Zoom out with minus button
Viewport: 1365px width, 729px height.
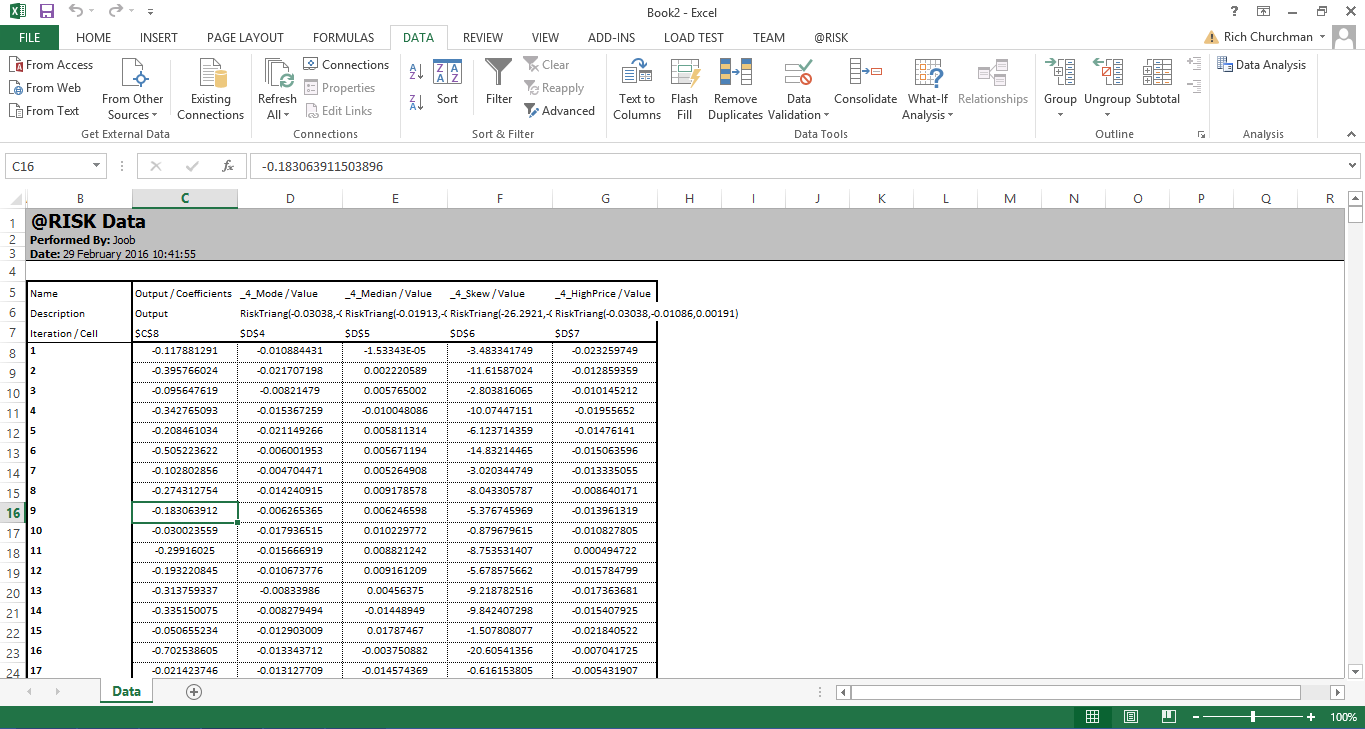(x=1194, y=717)
